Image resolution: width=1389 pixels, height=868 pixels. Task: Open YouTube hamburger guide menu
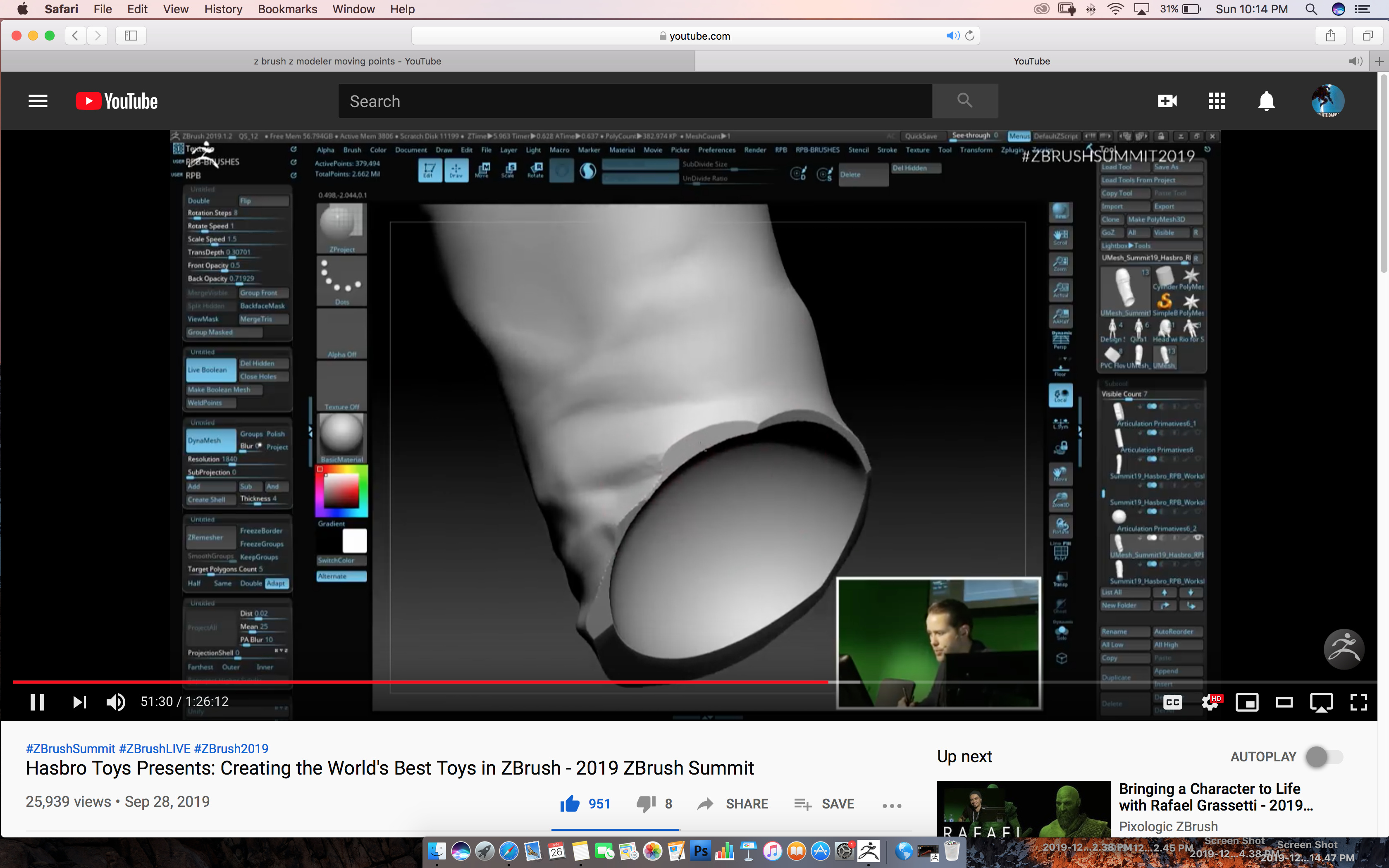38,101
